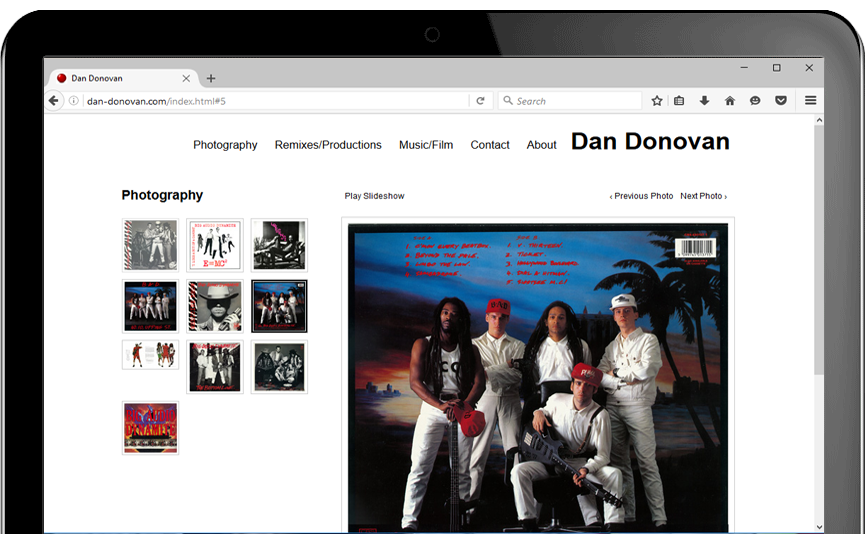Open the Pocket icon in the toolbar
This screenshot has width=865, height=534.
781,101
